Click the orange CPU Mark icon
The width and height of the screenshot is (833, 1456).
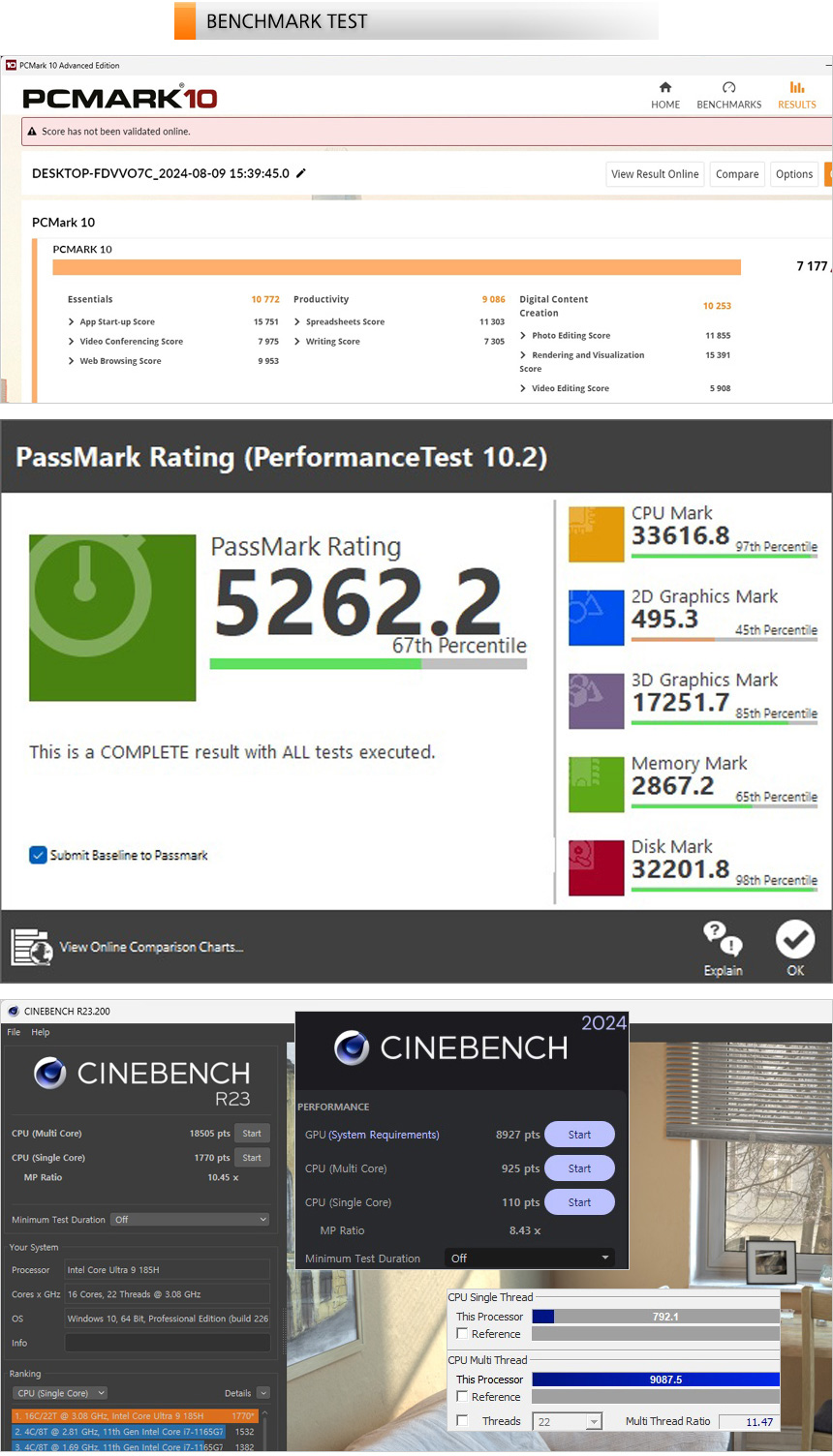[596, 533]
